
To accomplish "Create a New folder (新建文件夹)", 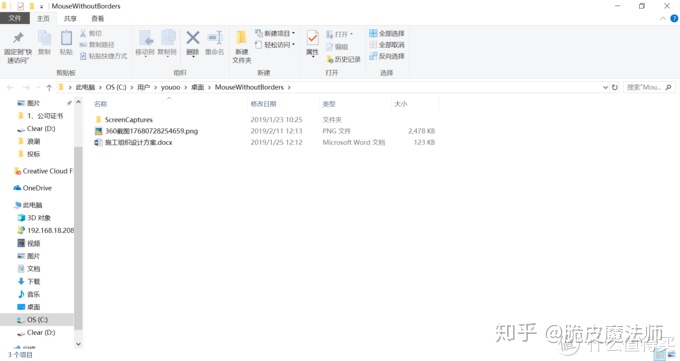I will (x=242, y=47).
